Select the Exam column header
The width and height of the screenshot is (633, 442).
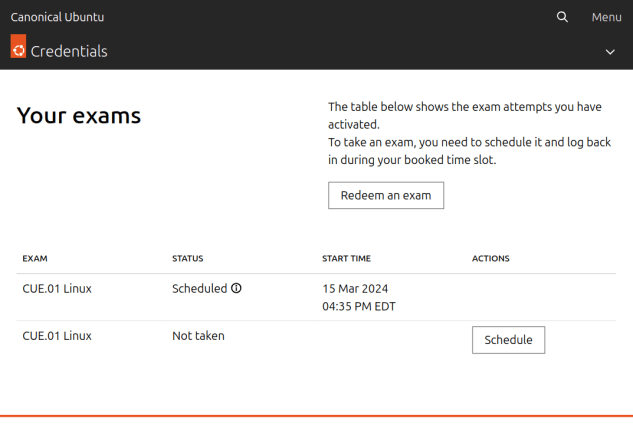click(x=35, y=258)
